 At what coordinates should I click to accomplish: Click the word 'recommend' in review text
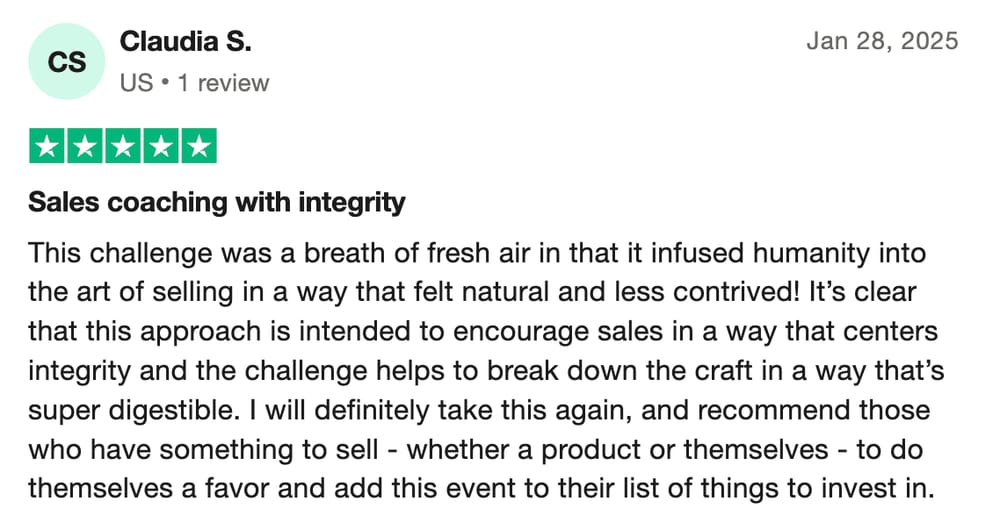tap(774, 410)
